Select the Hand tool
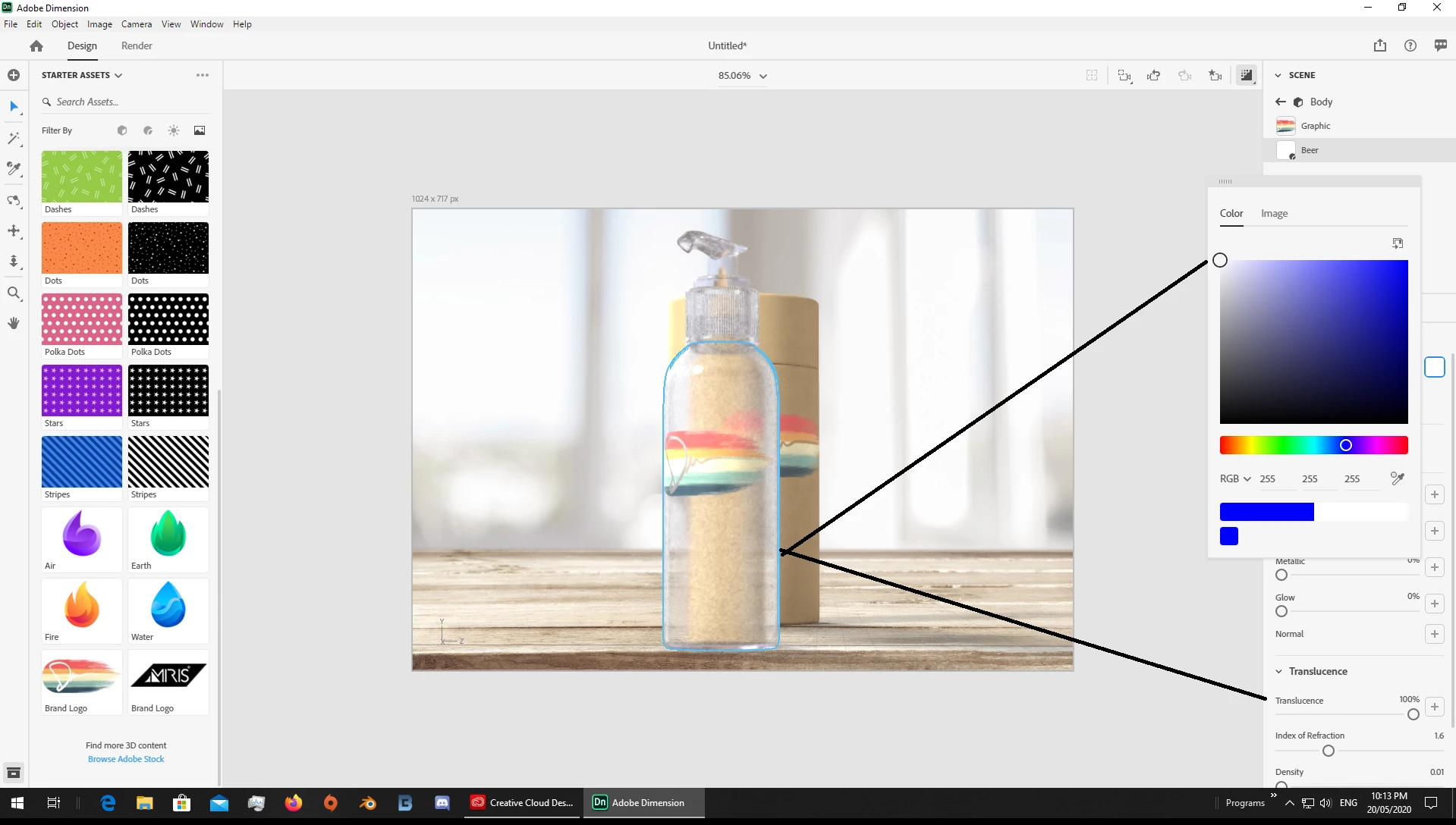The image size is (1456, 825). [x=14, y=323]
